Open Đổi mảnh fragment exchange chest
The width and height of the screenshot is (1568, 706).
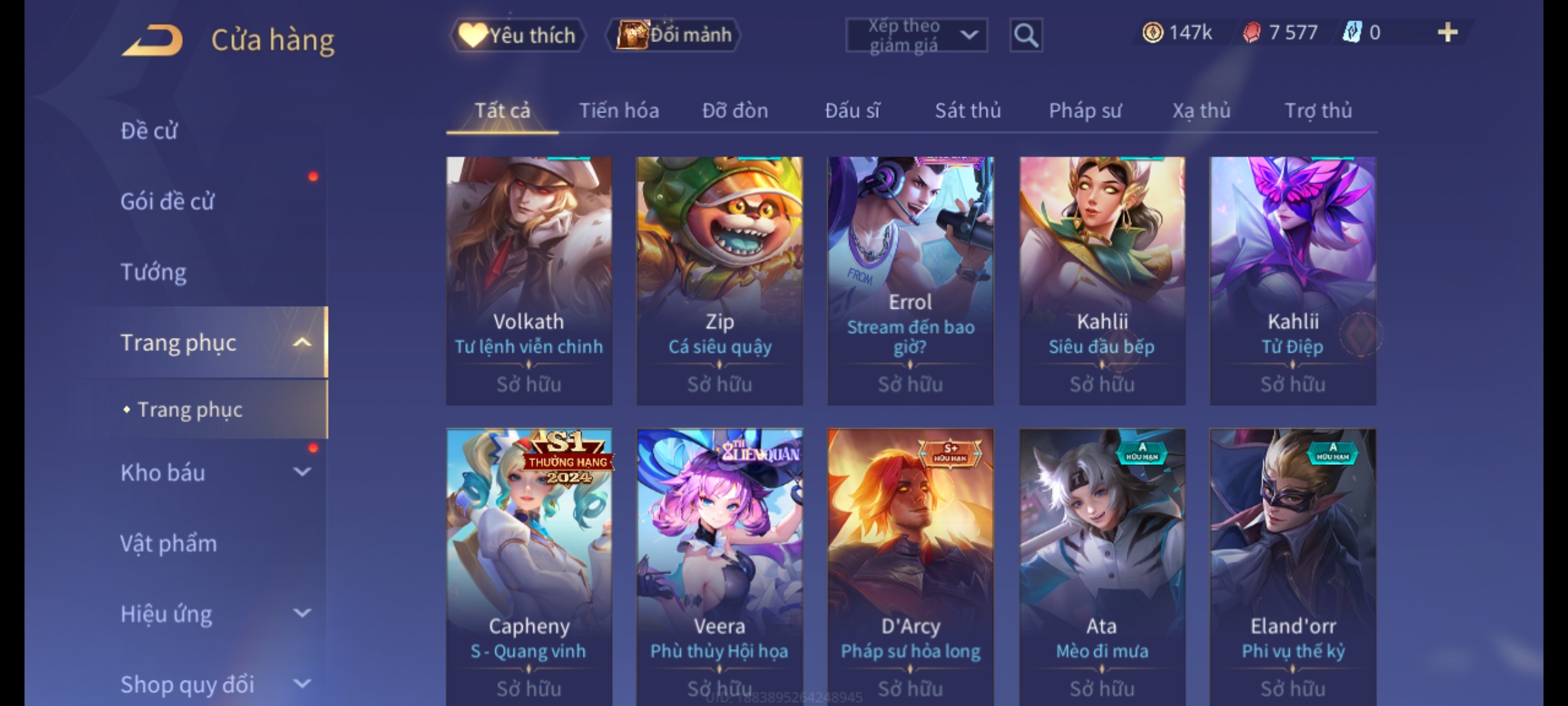click(674, 35)
